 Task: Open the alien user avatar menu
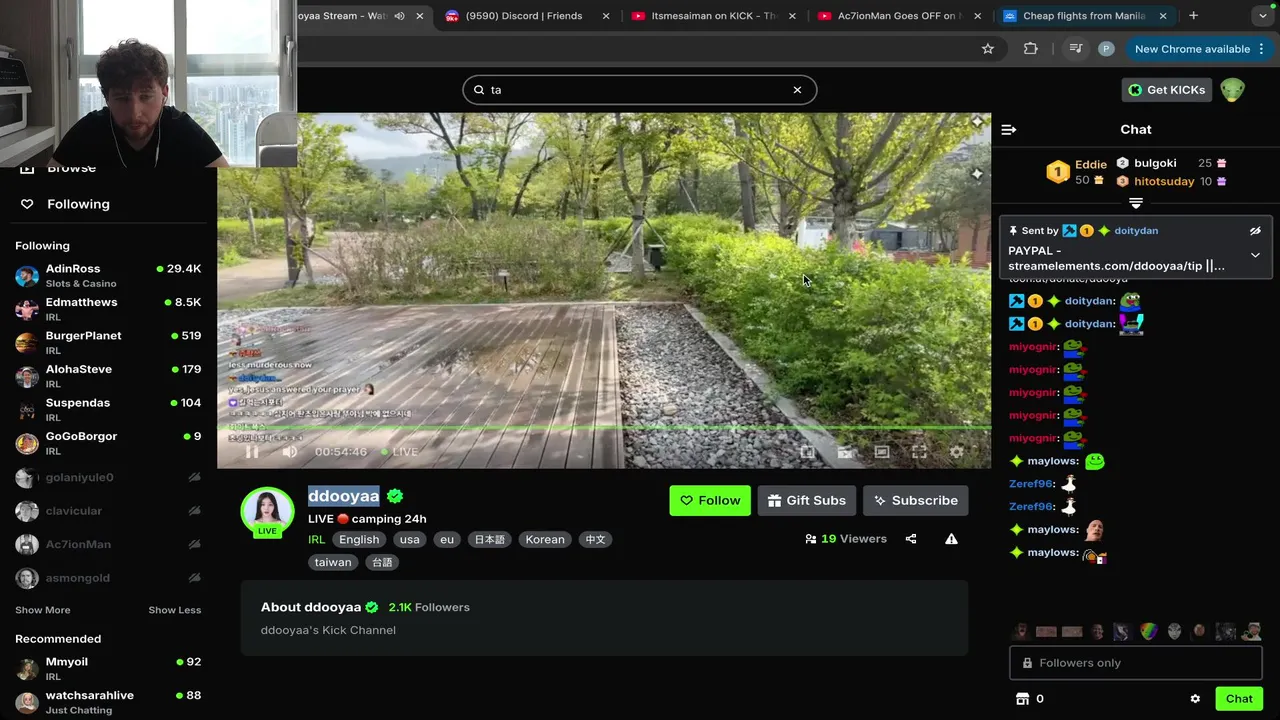pyautogui.click(x=1232, y=90)
